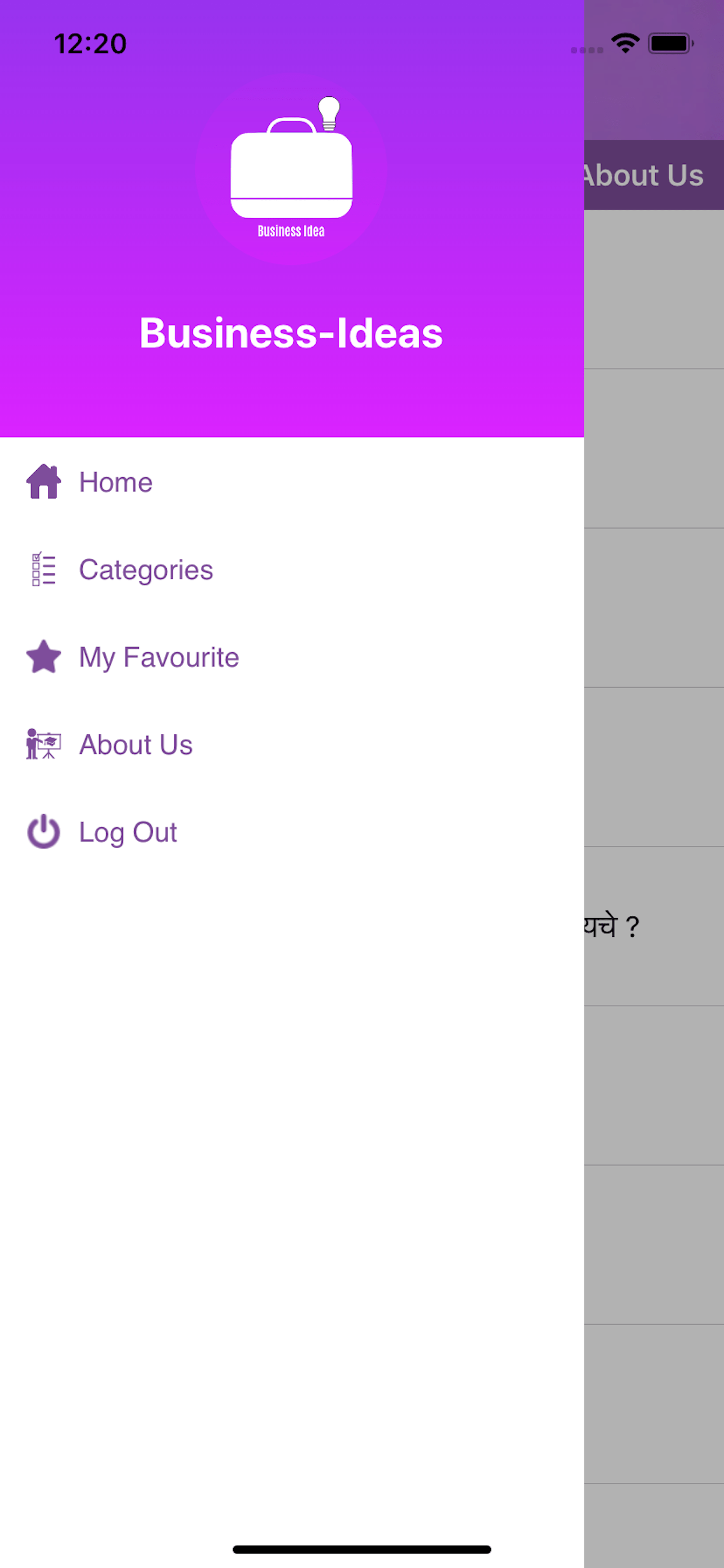This screenshot has height=1568, width=724.
Task: Open the About Us menu item
Action: [x=292, y=744]
